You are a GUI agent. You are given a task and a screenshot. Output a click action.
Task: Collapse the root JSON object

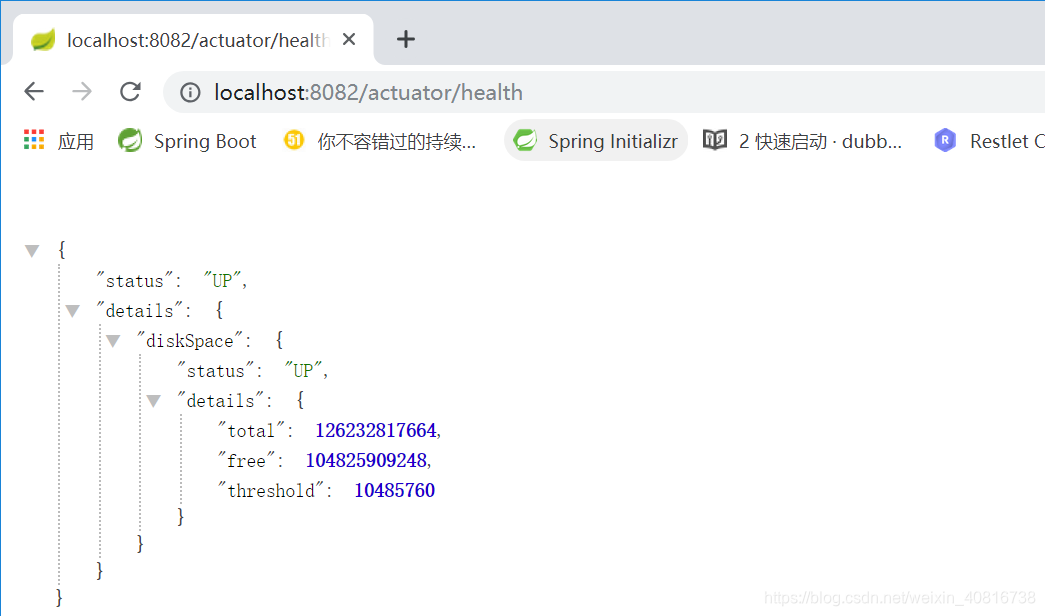point(32,251)
